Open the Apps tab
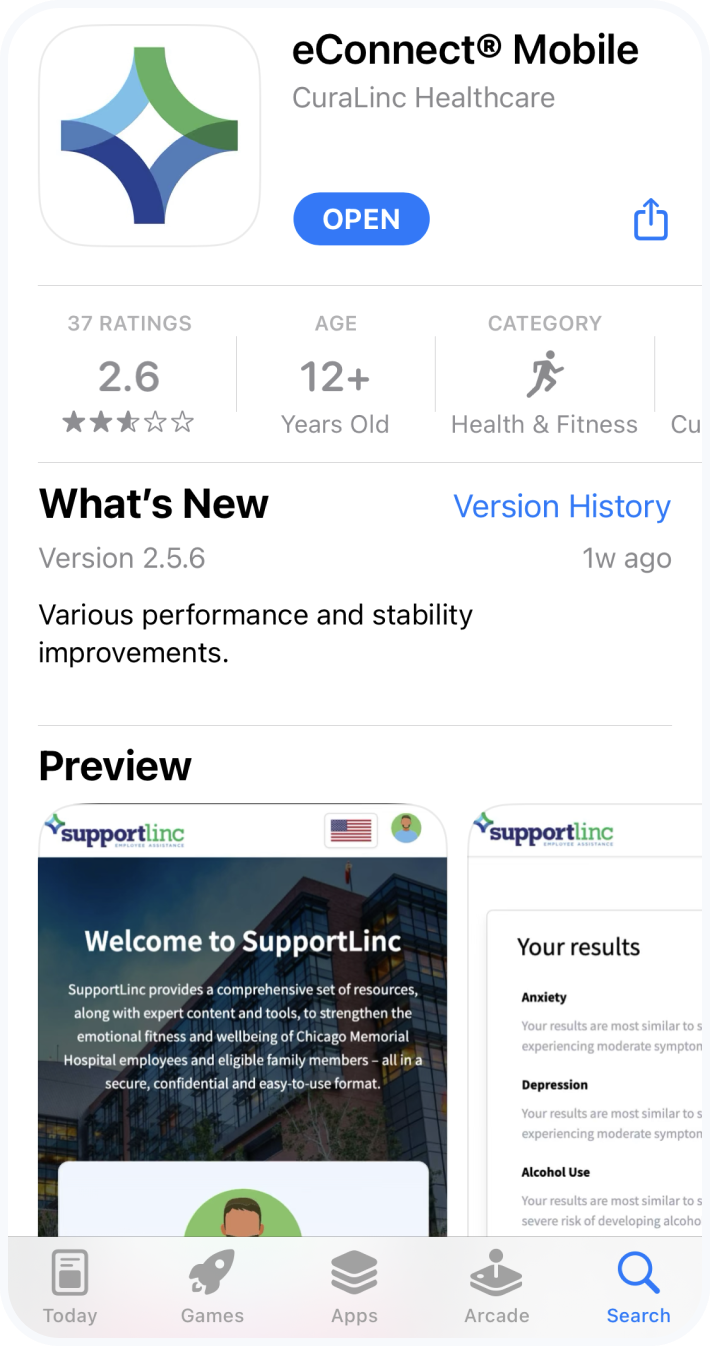Image resolution: width=710 pixels, height=1346 pixels. [x=354, y=1286]
